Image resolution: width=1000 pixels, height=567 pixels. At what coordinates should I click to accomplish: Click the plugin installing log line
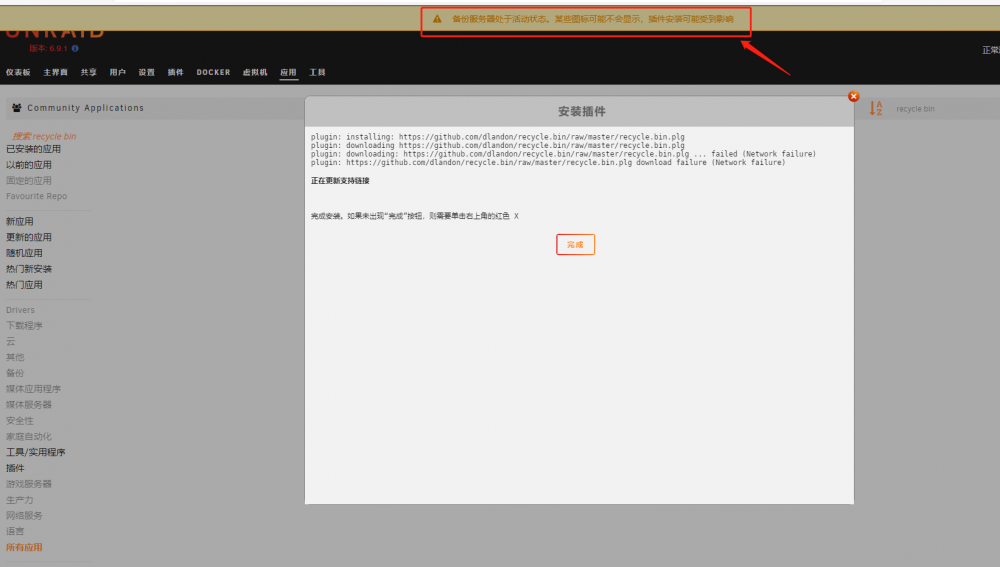pyautogui.click(x=497, y=137)
